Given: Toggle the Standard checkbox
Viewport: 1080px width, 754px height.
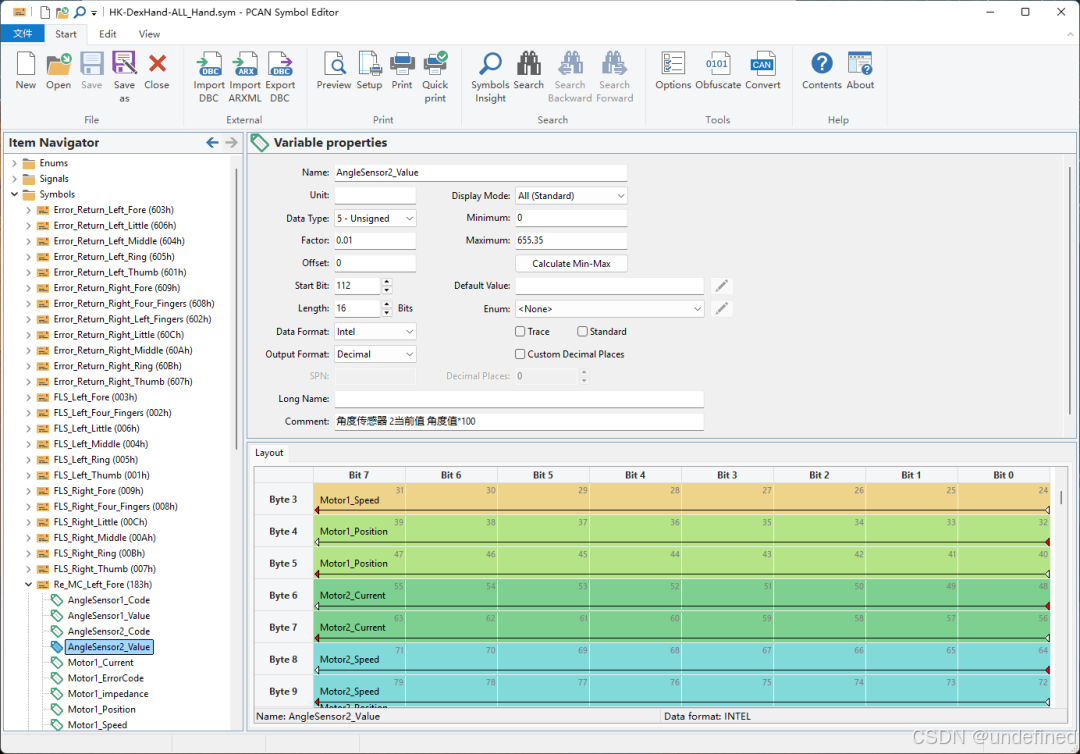Looking at the screenshot, I should tap(582, 331).
